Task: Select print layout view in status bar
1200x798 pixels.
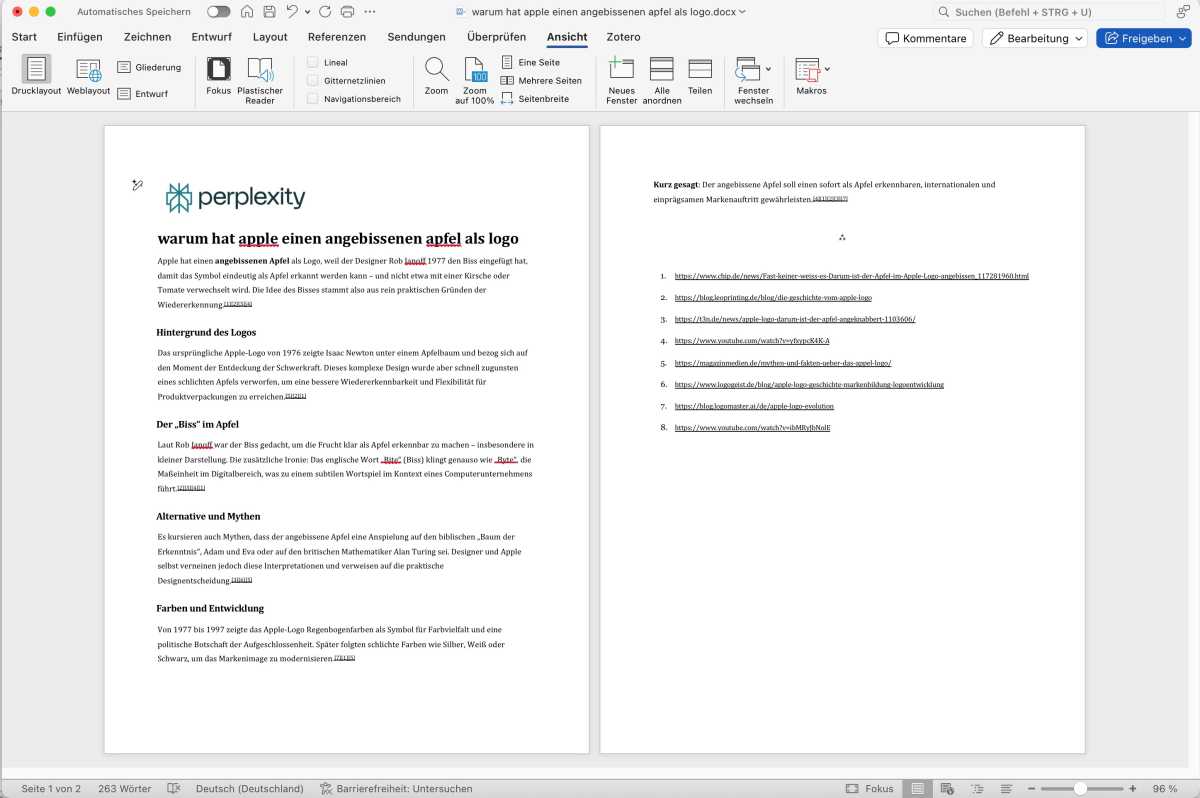Action: click(x=917, y=788)
